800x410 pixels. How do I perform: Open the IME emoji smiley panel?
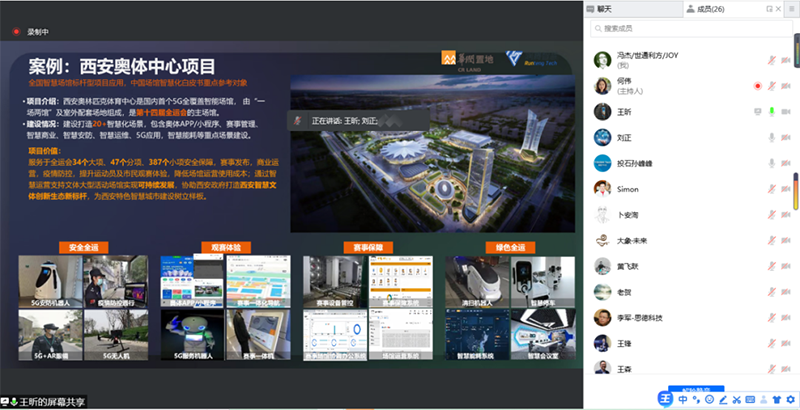coord(709,400)
